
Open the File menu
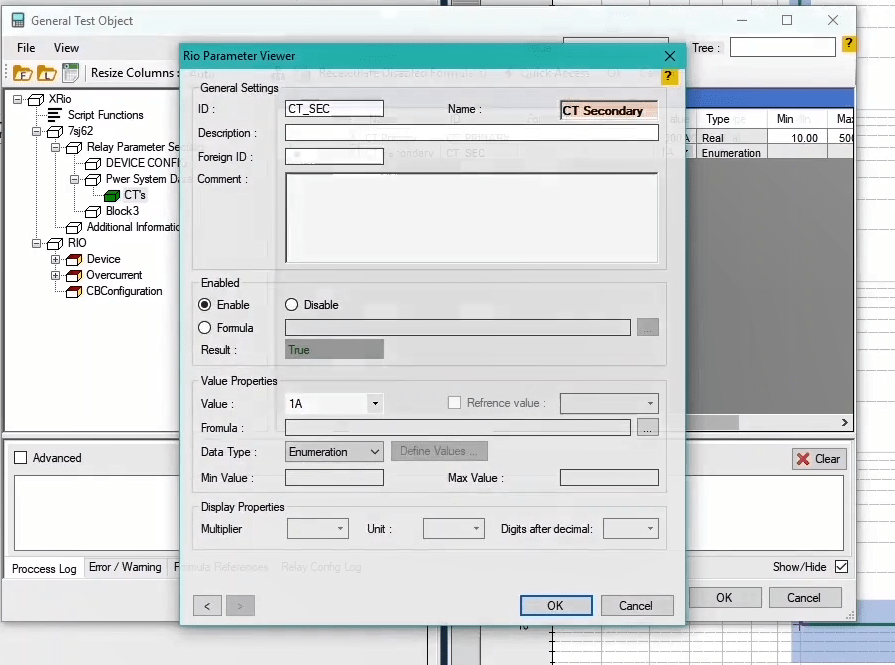[26, 48]
